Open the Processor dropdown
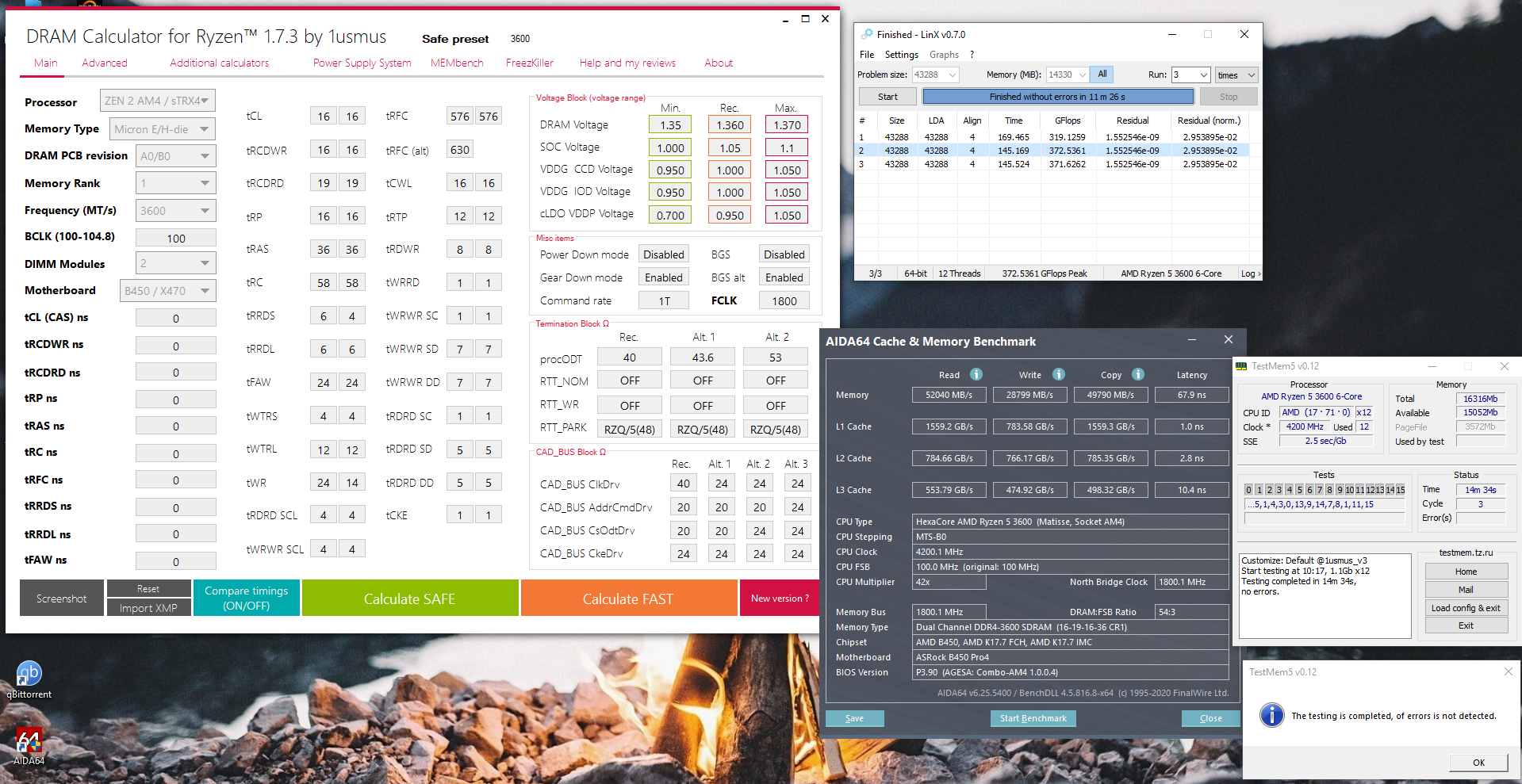Image resolution: width=1522 pixels, height=784 pixels. click(157, 101)
